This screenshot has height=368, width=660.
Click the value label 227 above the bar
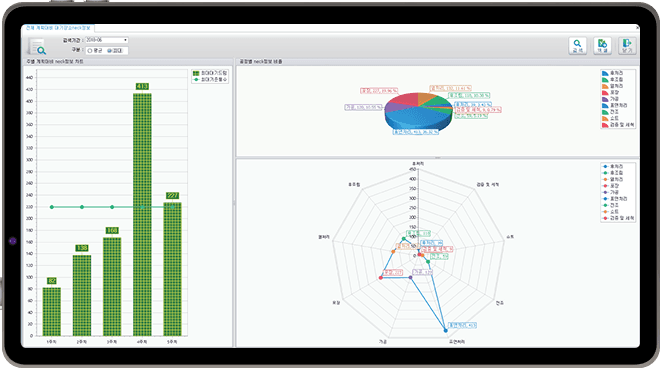(x=172, y=195)
